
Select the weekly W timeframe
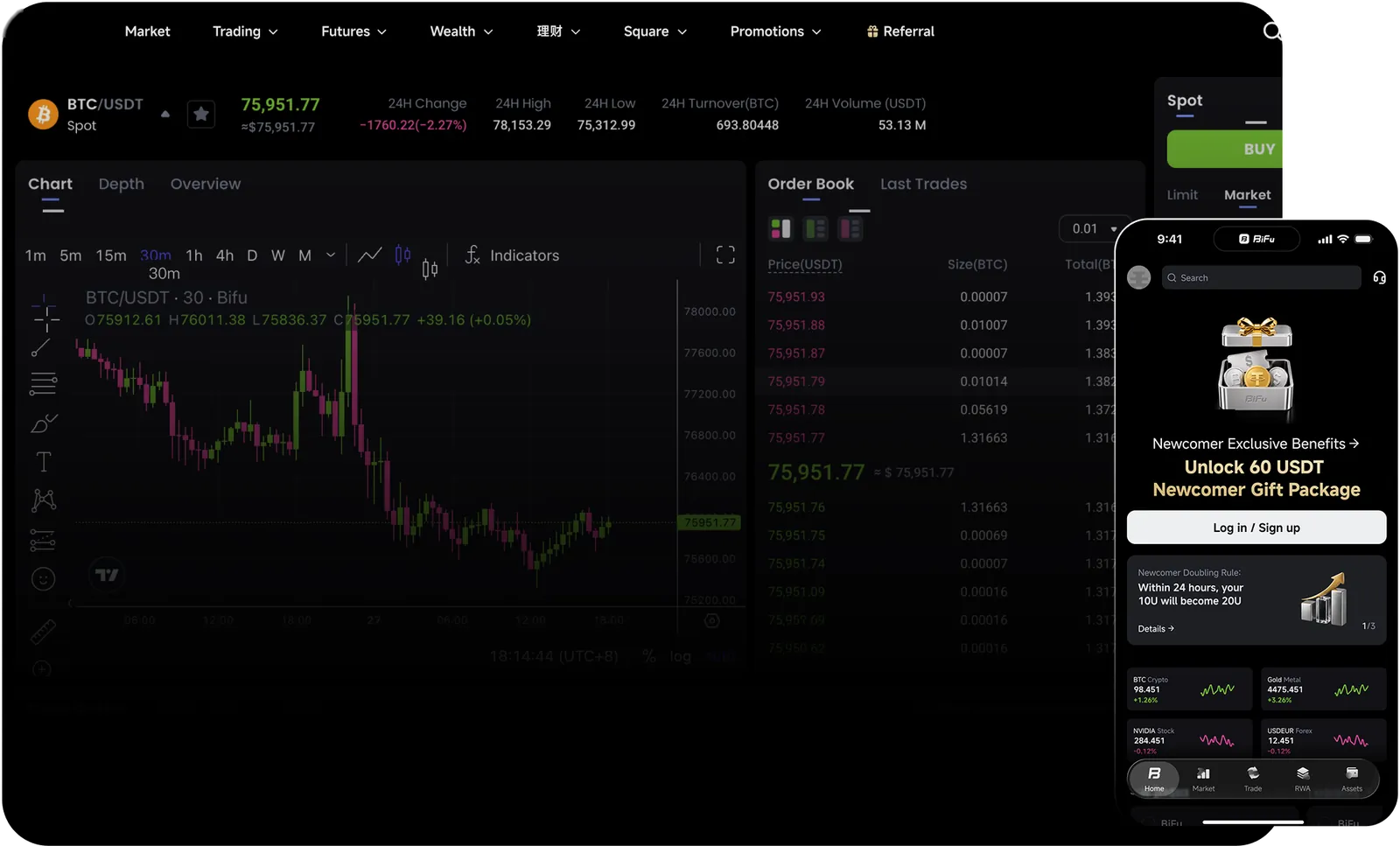tap(278, 255)
